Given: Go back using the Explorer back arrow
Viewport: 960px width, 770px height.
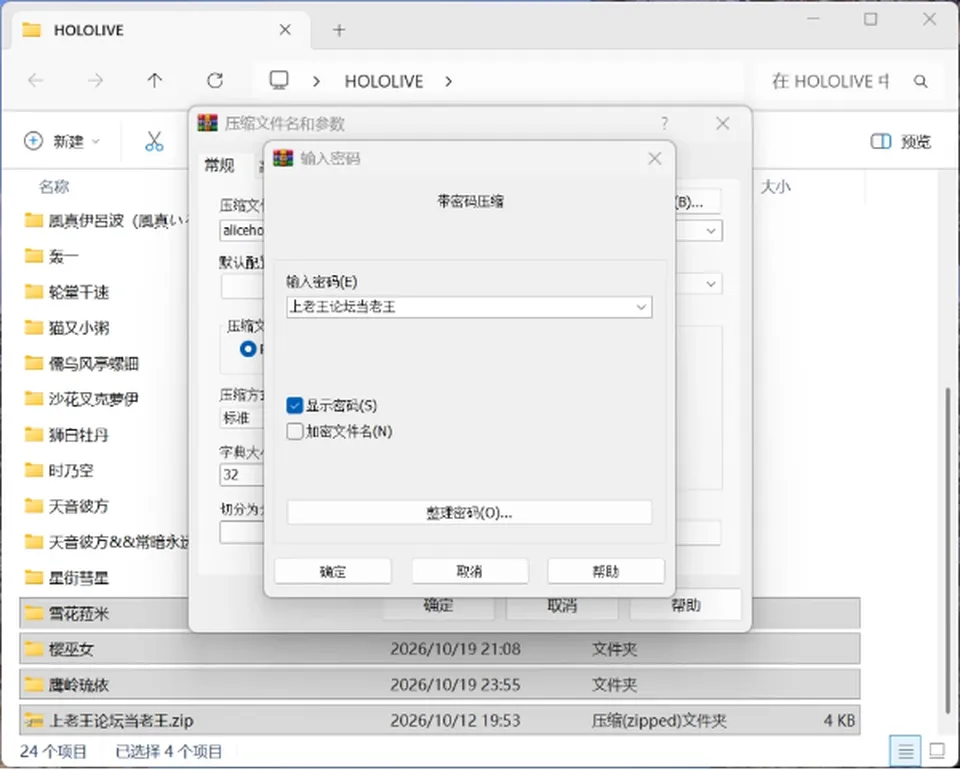Looking at the screenshot, I should coord(36,81).
